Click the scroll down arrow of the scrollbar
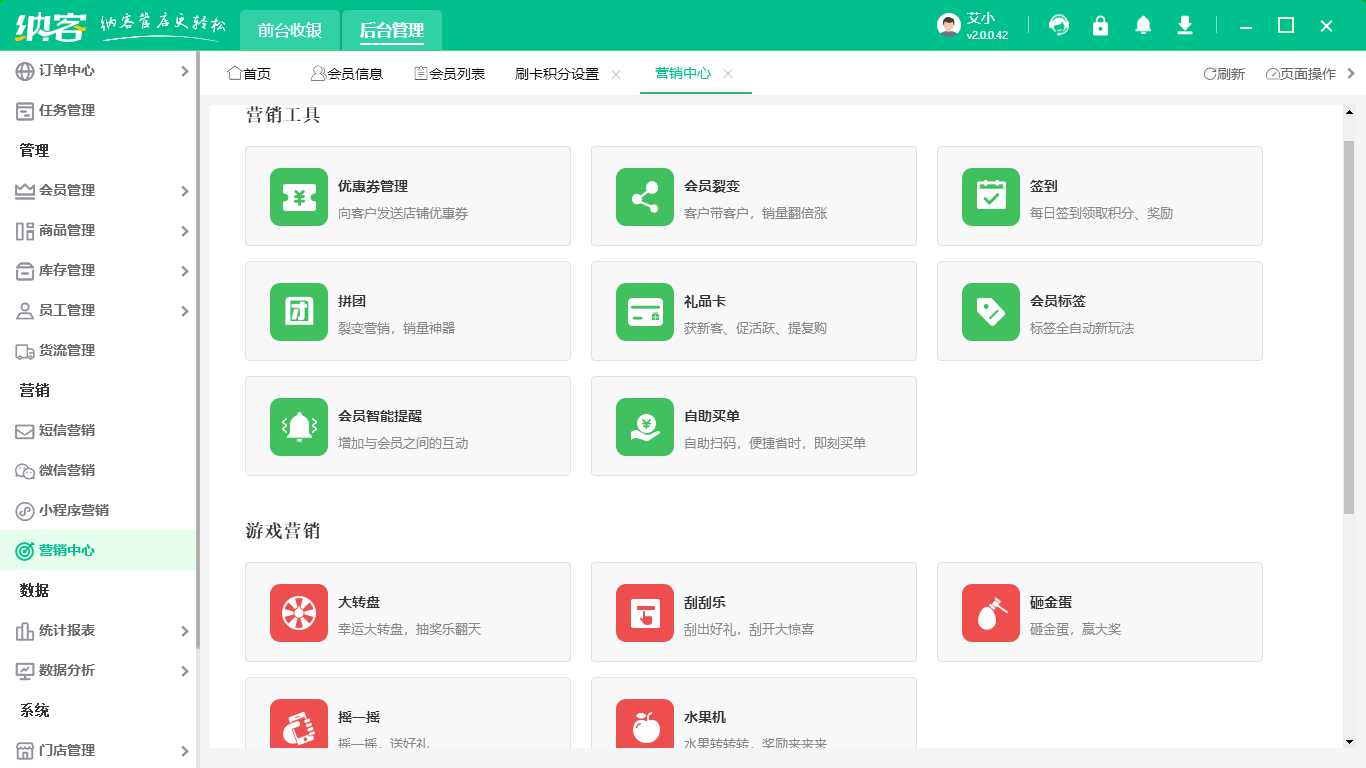The image size is (1366, 768). pos(1349,741)
